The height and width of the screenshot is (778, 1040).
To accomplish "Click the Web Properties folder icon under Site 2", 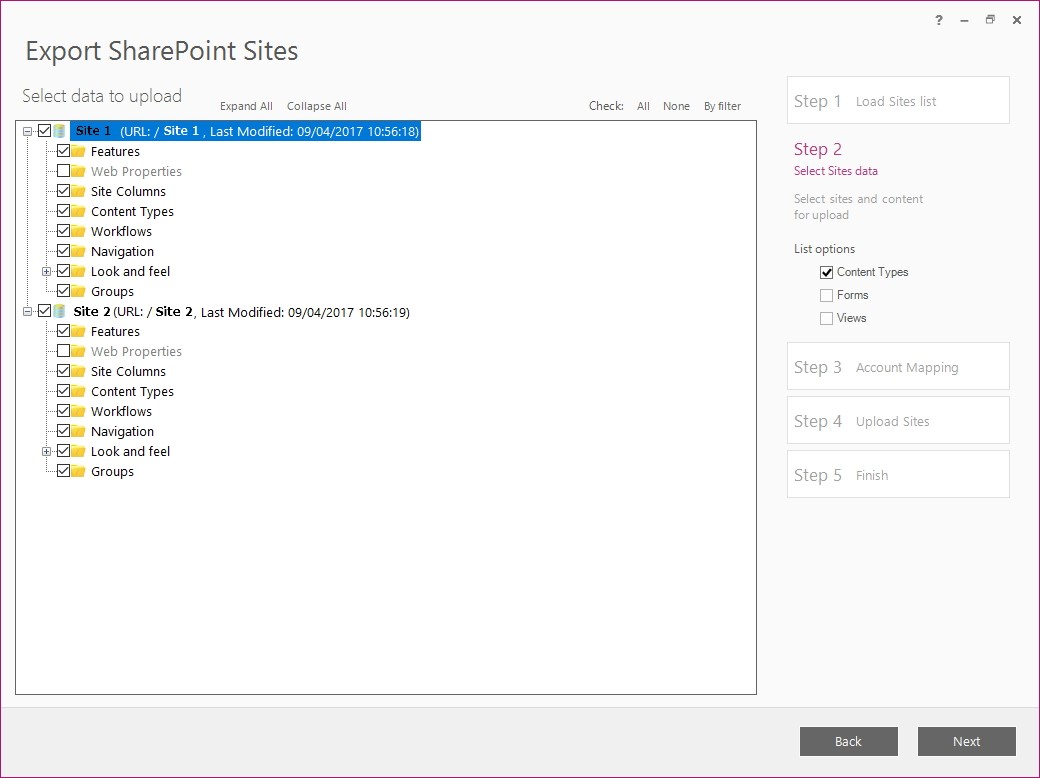I will point(78,351).
